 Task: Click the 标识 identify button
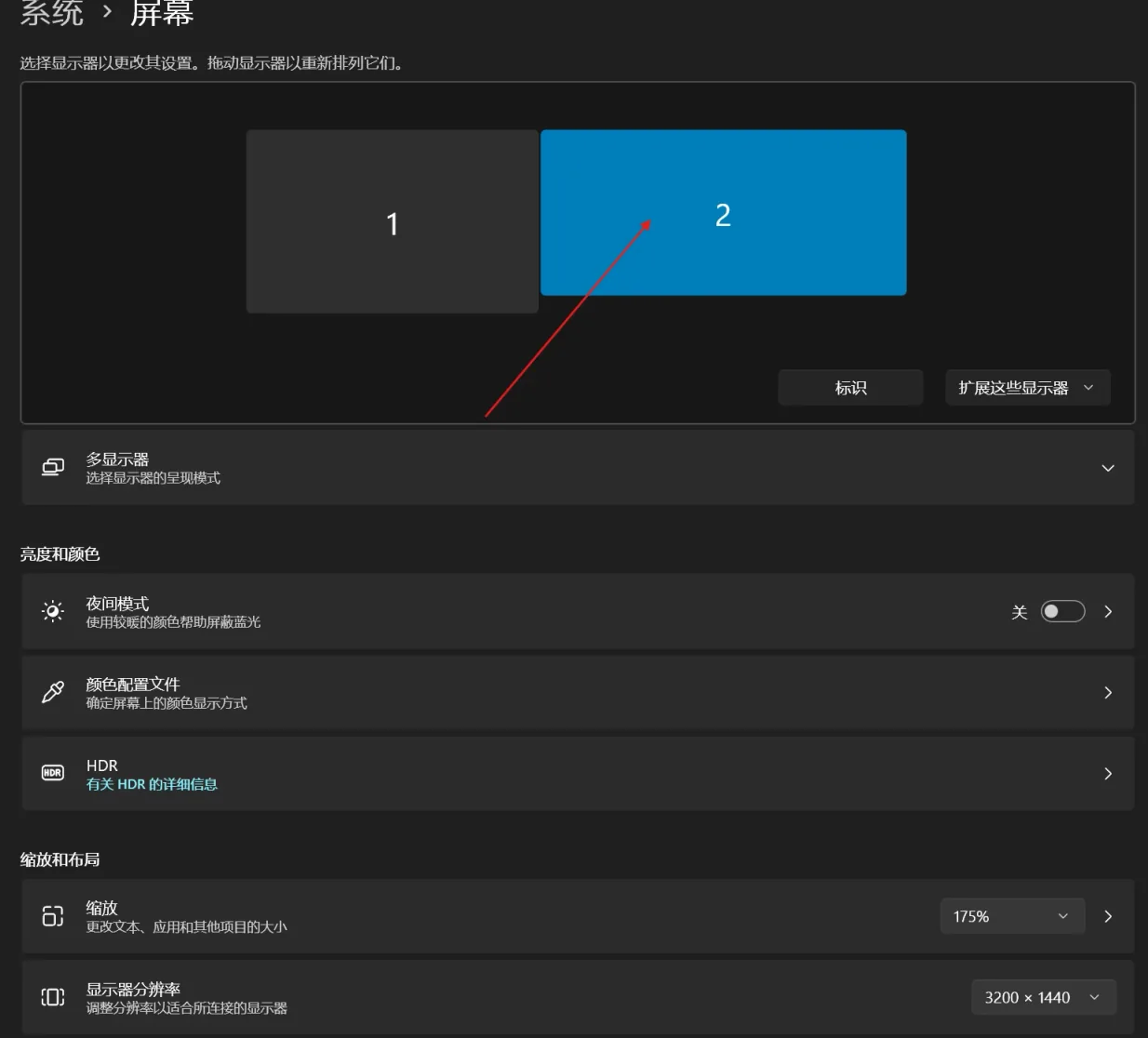pyautogui.click(x=850, y=388)
